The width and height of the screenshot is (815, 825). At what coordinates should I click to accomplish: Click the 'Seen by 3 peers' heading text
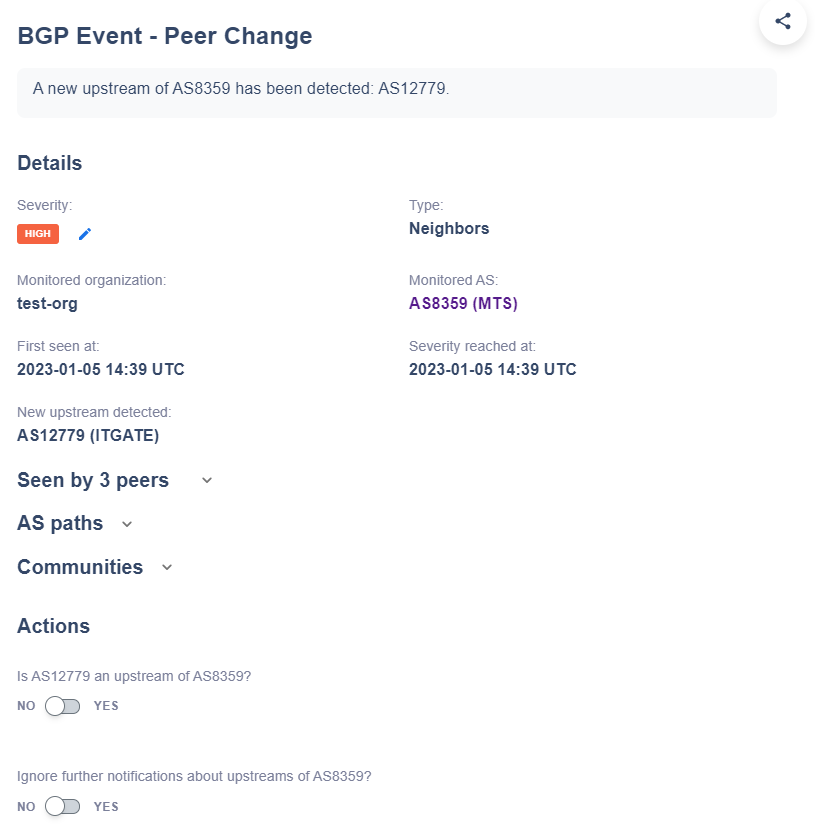[93, 480]
